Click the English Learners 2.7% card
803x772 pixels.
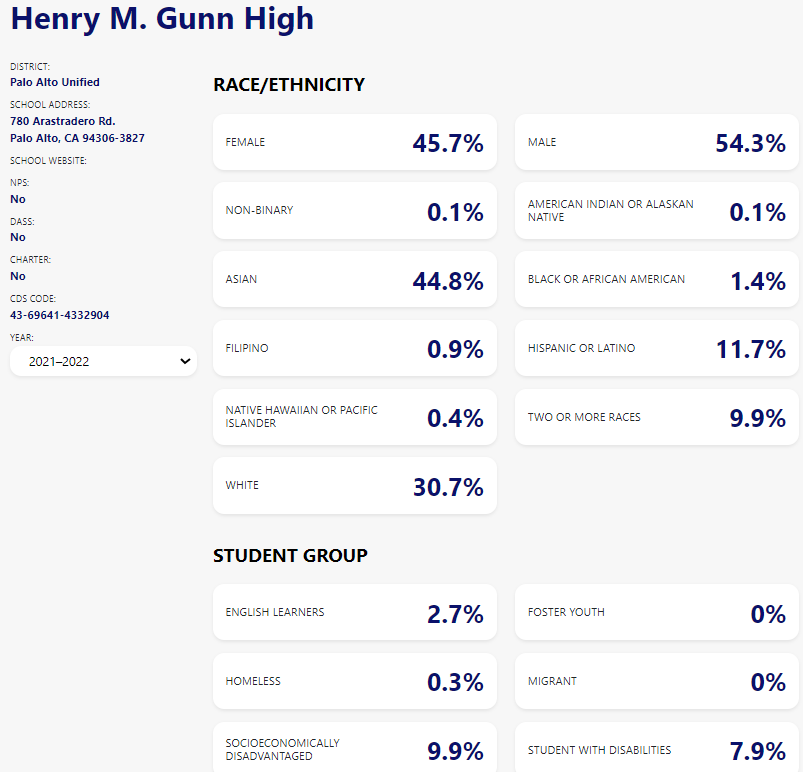354,612
